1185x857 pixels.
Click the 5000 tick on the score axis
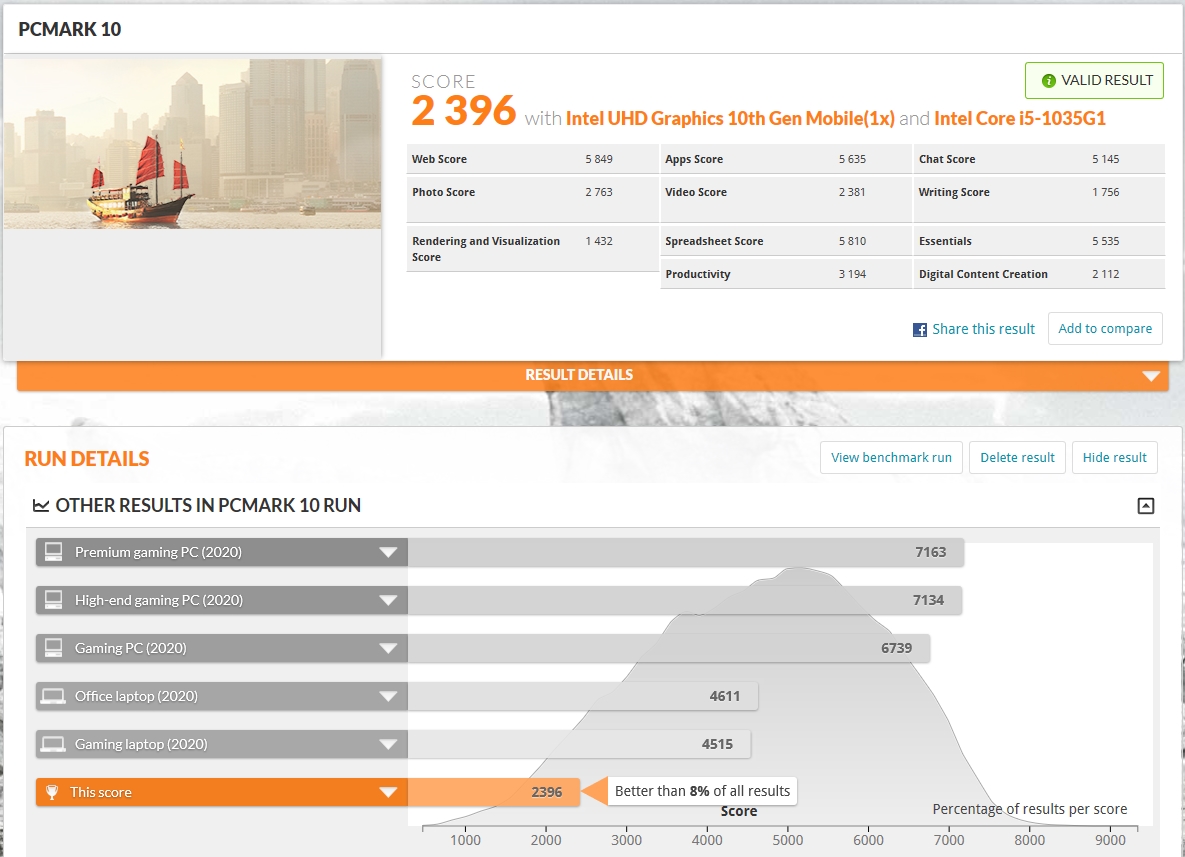[787, 840]
